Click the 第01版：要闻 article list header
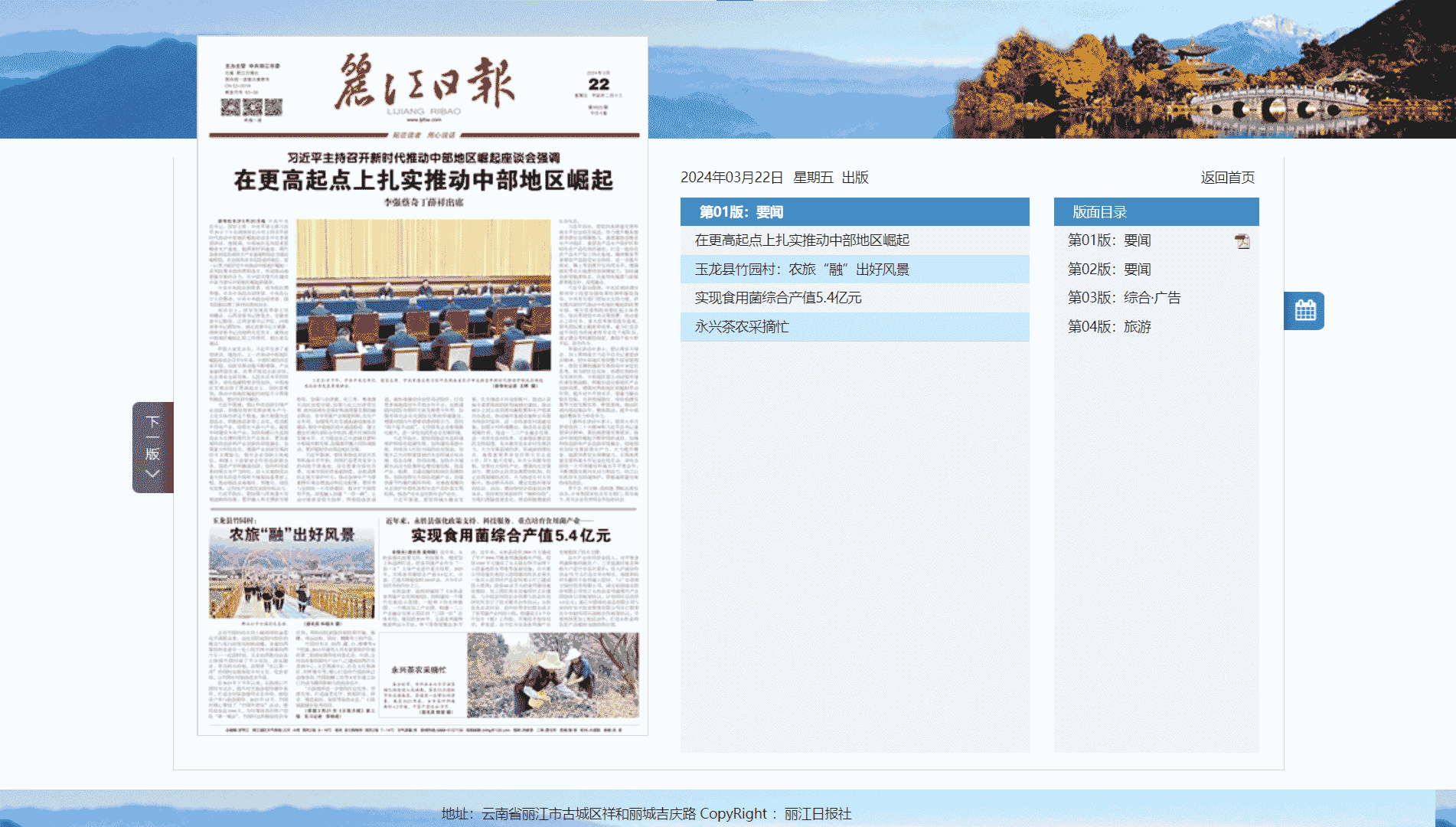The image size is (1456, 827). coord(854,211)
